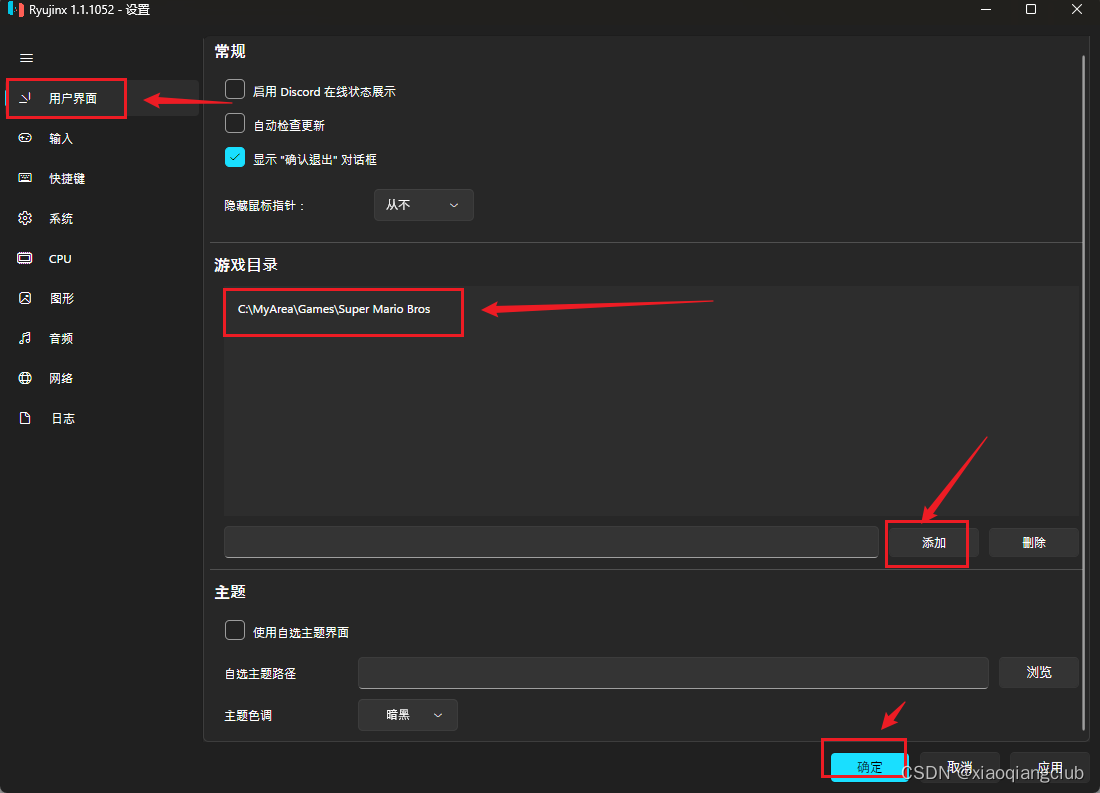Click the picture icon for 图形
Image resolution: width=1100 pixels, height=793 pixels.
click(x=26, y=298)
